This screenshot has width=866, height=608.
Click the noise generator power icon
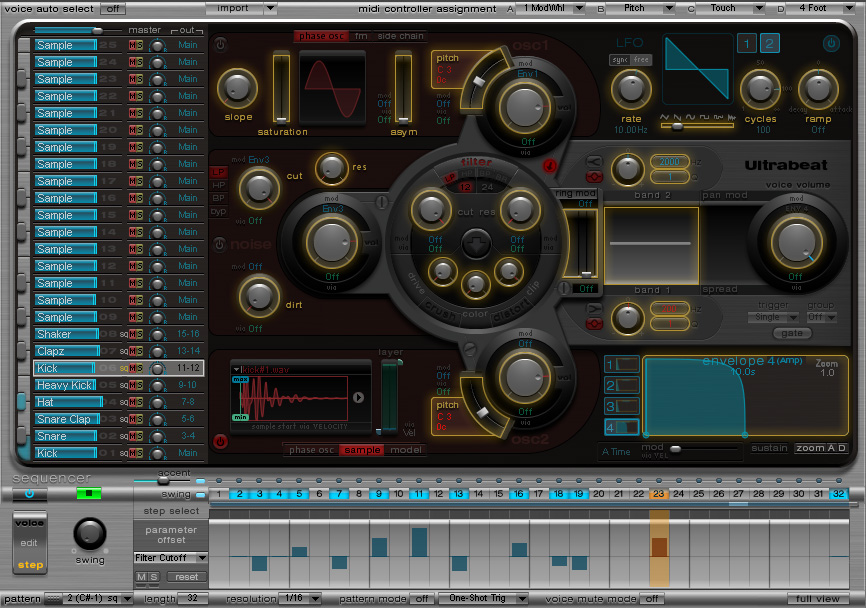pos(221,243)
